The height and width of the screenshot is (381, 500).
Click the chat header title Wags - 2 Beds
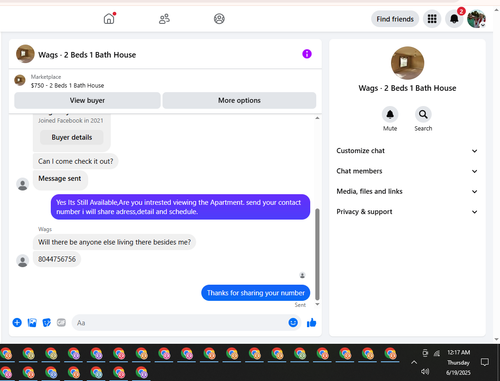coord(87,55)
